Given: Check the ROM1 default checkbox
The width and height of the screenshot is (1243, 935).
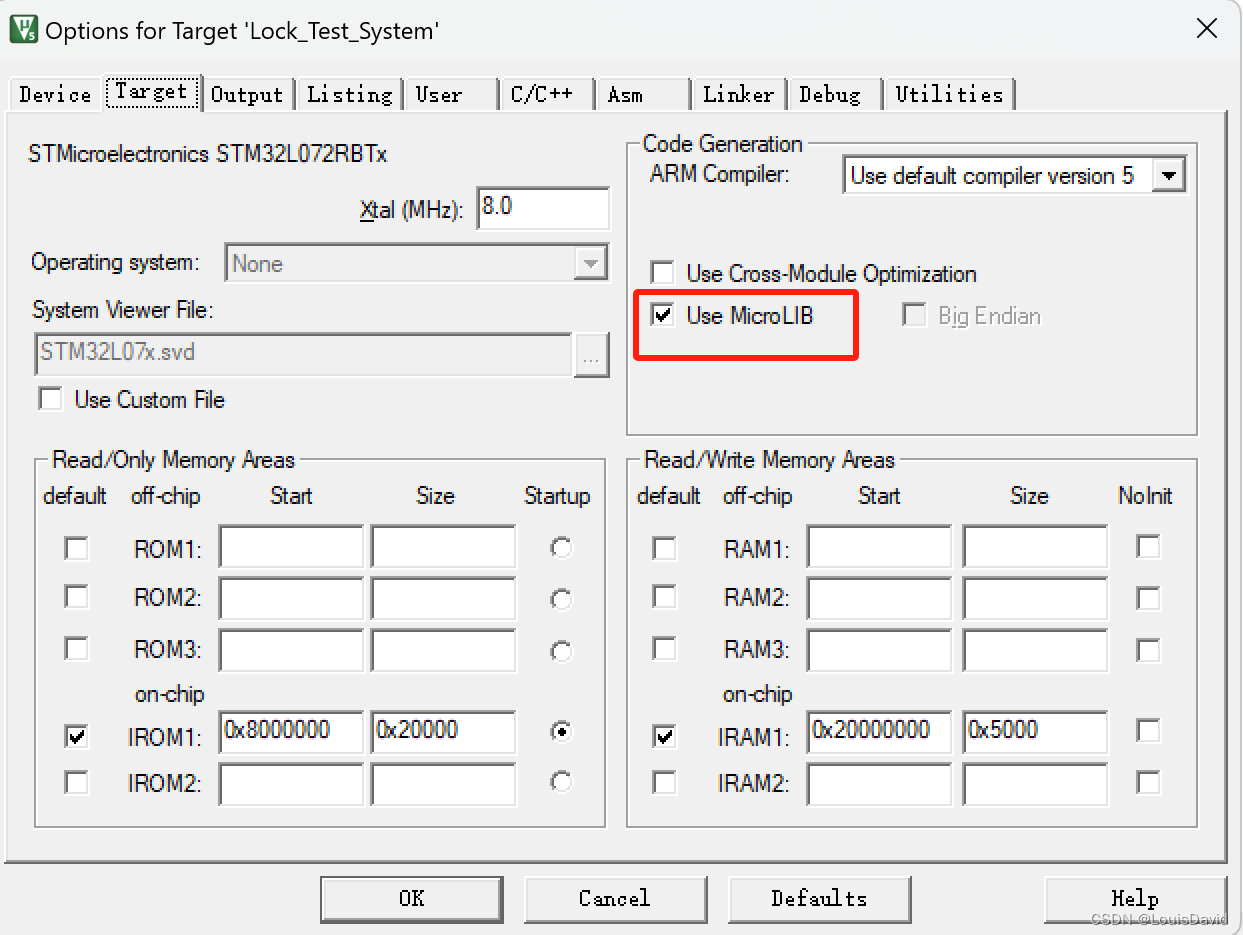Looking at the screenshot, I should pyautogui.click(x=76, y=548).
